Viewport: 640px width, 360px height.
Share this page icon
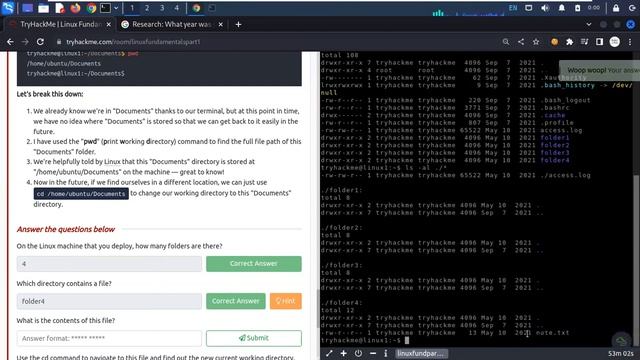[521, 42]
